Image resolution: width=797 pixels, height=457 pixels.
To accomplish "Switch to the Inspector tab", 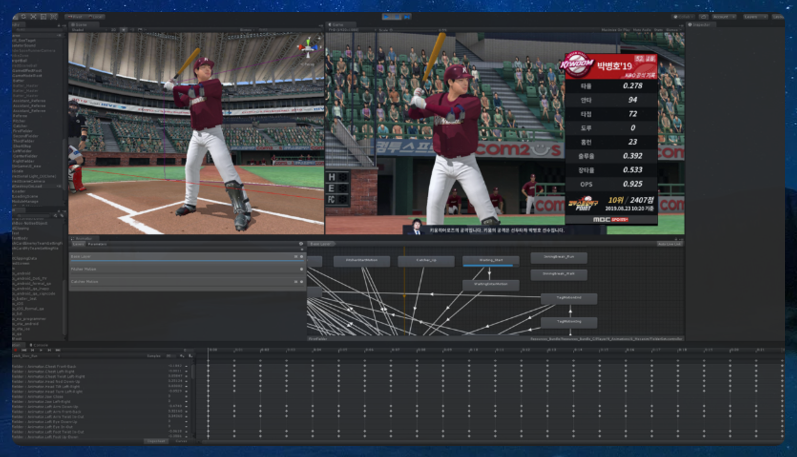I will pyautogui.click(x=701, y=24).
